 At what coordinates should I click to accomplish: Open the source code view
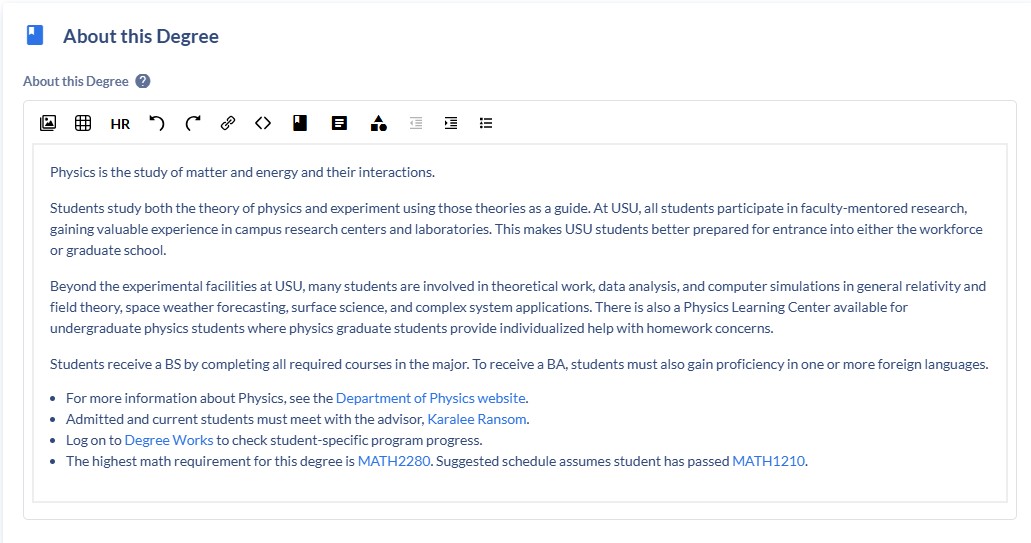[x=263, y=123]
